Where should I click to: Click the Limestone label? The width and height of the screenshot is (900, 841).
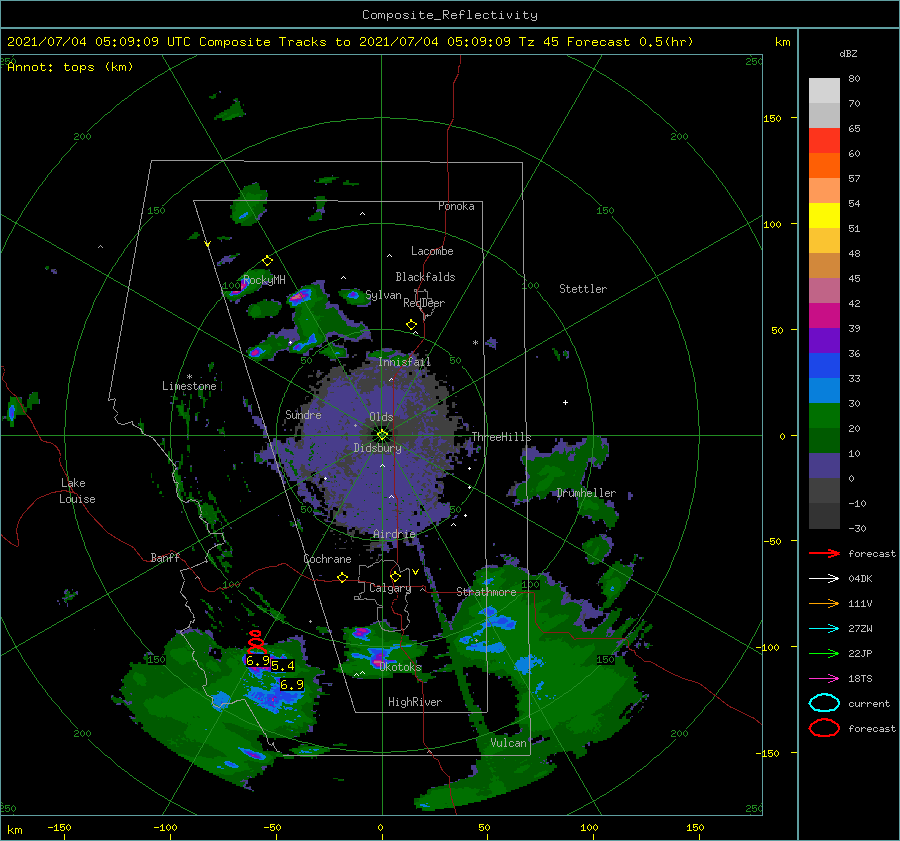click(x=189, y=386)
